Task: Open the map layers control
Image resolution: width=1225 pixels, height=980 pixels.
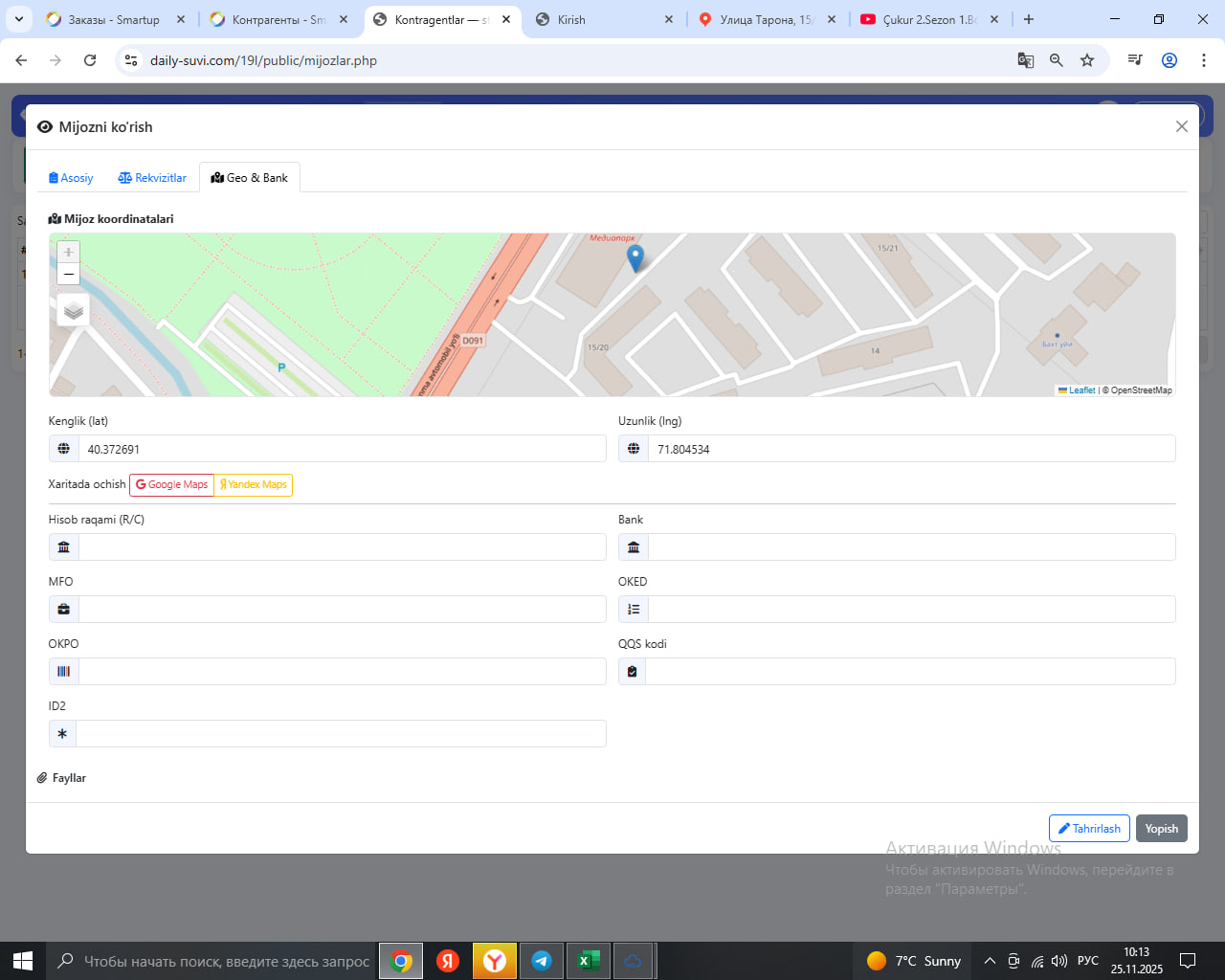Action: tap(73, 310)
